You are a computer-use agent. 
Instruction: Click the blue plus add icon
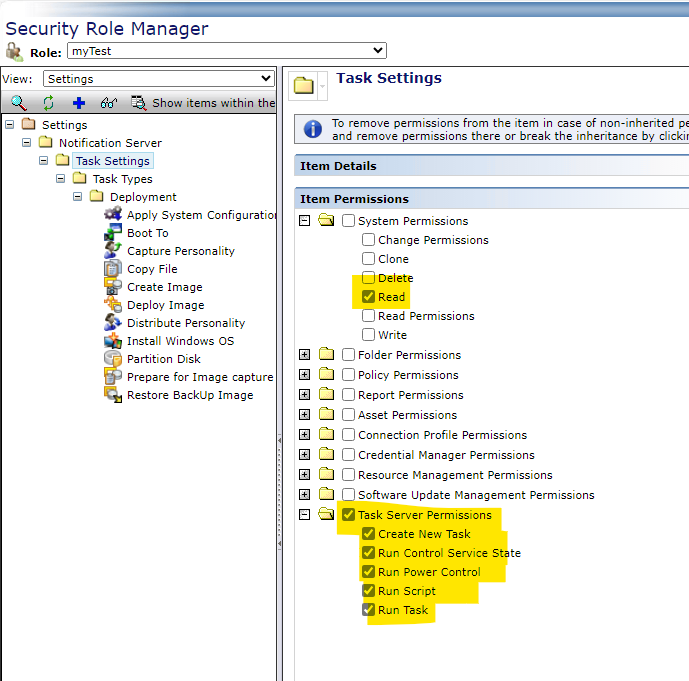click(79, 102)
